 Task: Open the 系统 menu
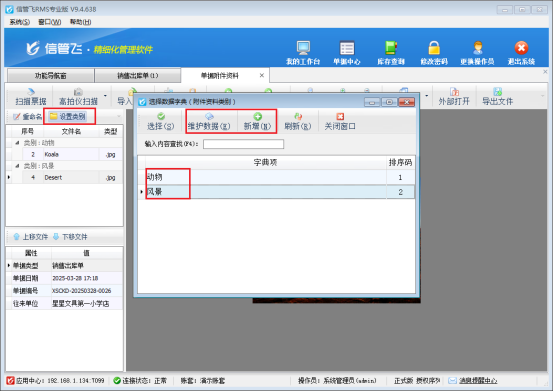point(19,22)
